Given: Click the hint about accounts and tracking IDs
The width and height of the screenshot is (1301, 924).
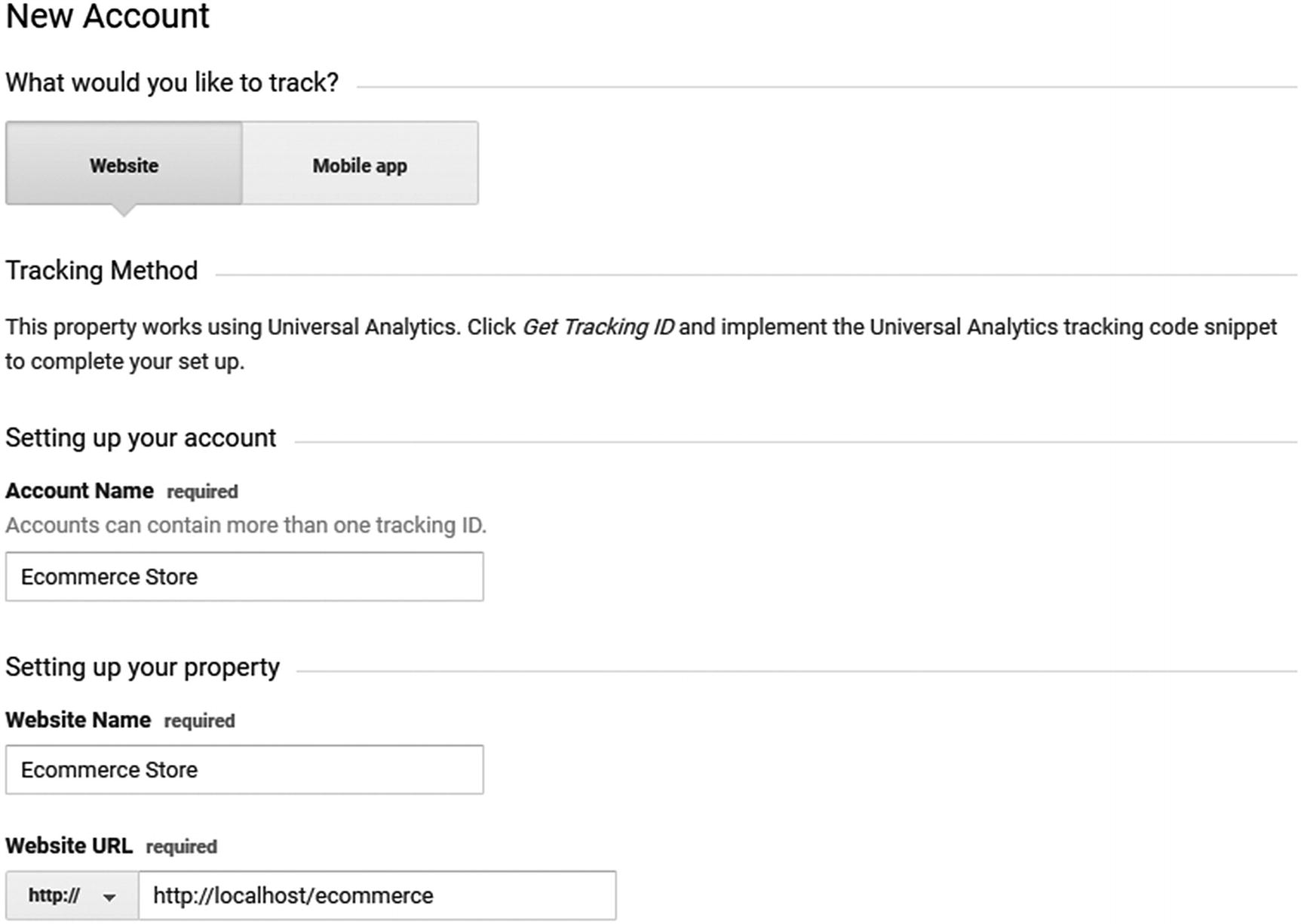Looking at the screenshot, I should (246, 525).
